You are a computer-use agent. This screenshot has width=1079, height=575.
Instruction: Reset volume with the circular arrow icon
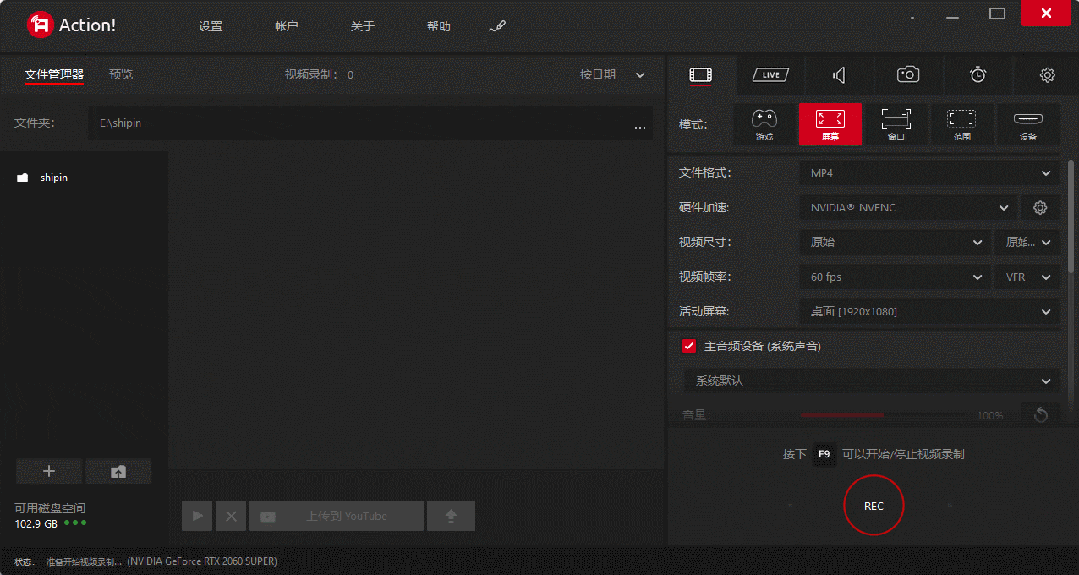[1040, 415]
